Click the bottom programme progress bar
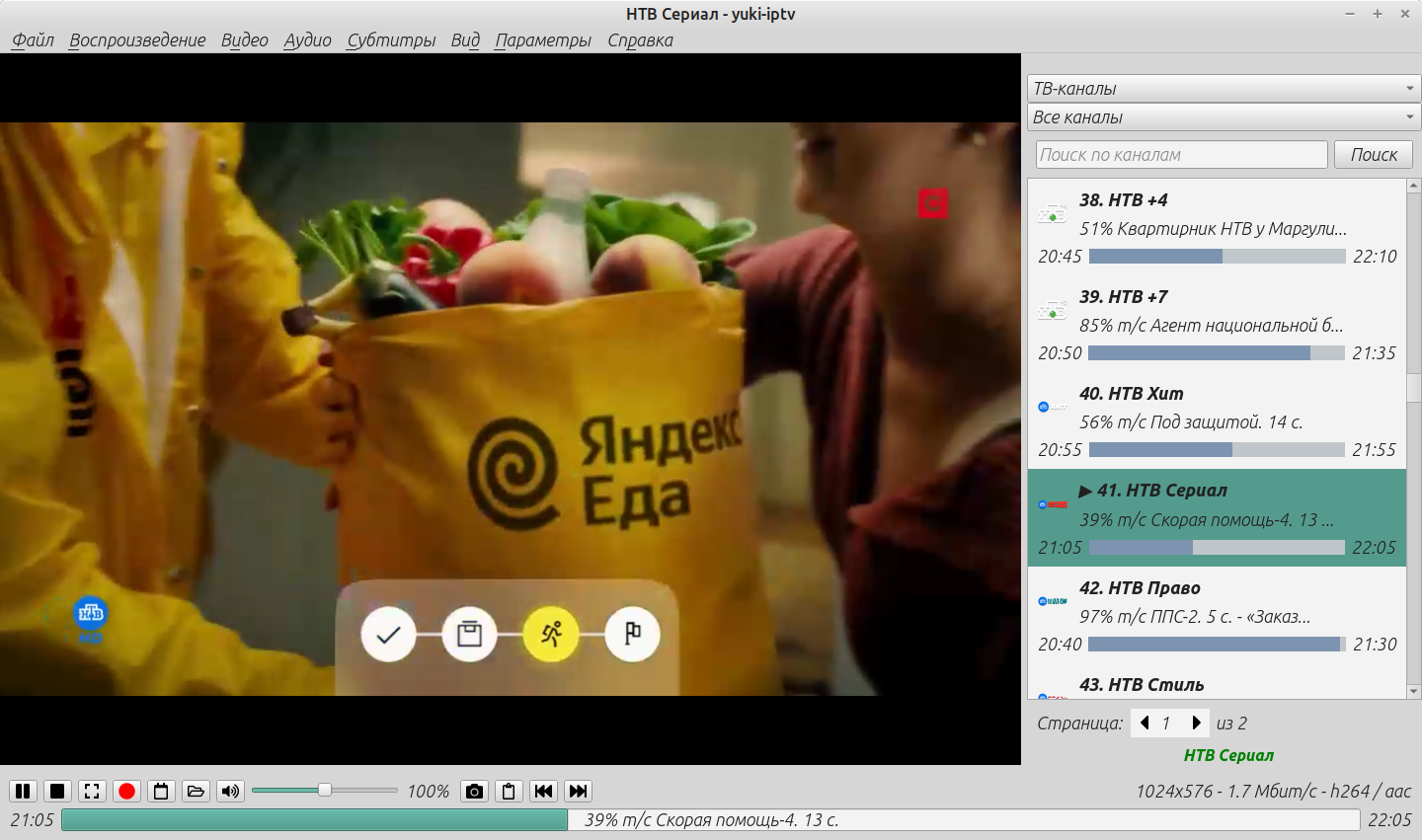Image resolution: width=1422 pixels, height=840 pixels. pos(710,819)
